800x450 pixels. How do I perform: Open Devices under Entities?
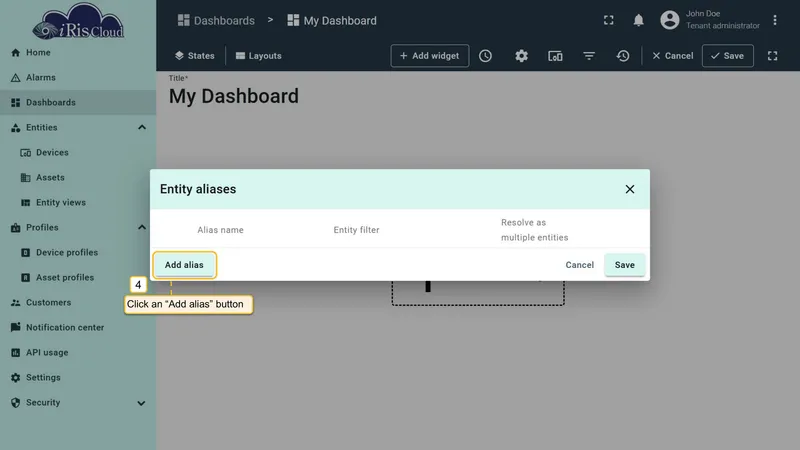[78, 153]
